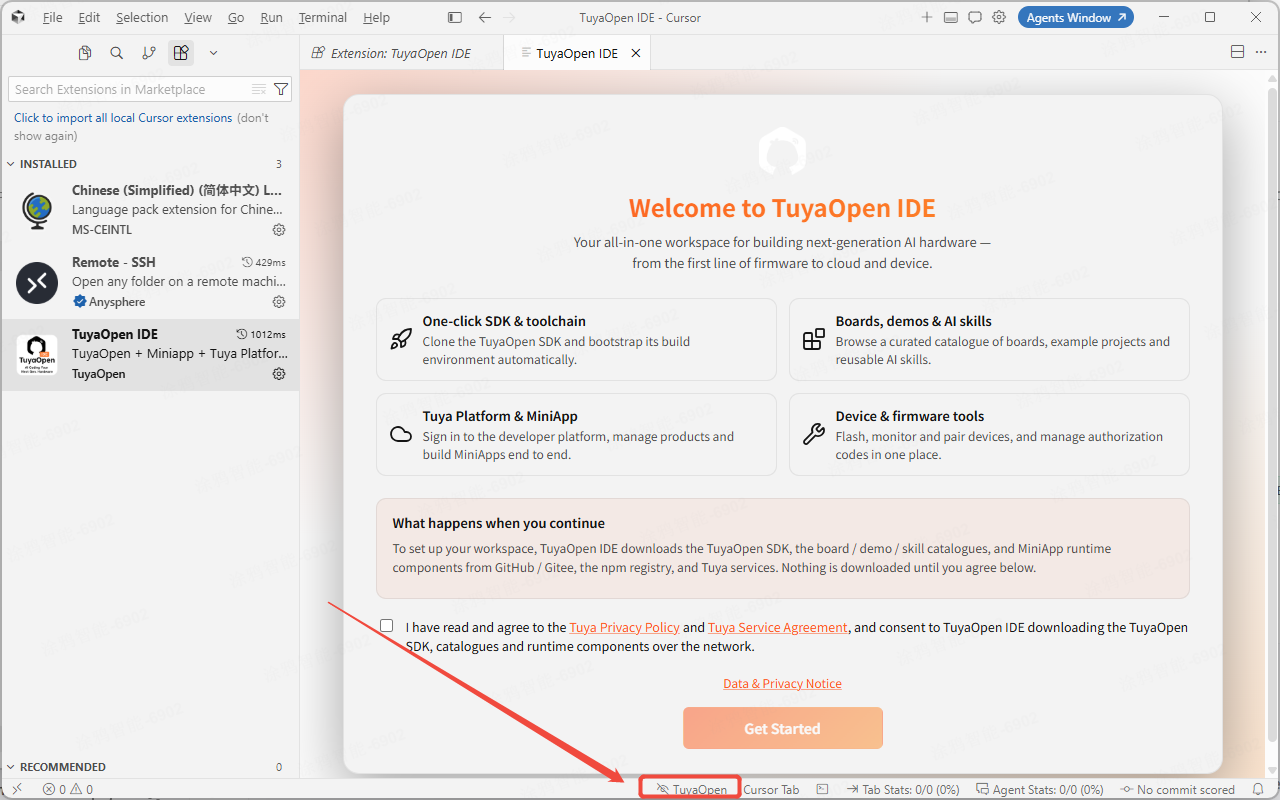Open Cursor settings gear in title bar
The width and height of the screenshot is (1280, 800).
click(x=999, y=18)
